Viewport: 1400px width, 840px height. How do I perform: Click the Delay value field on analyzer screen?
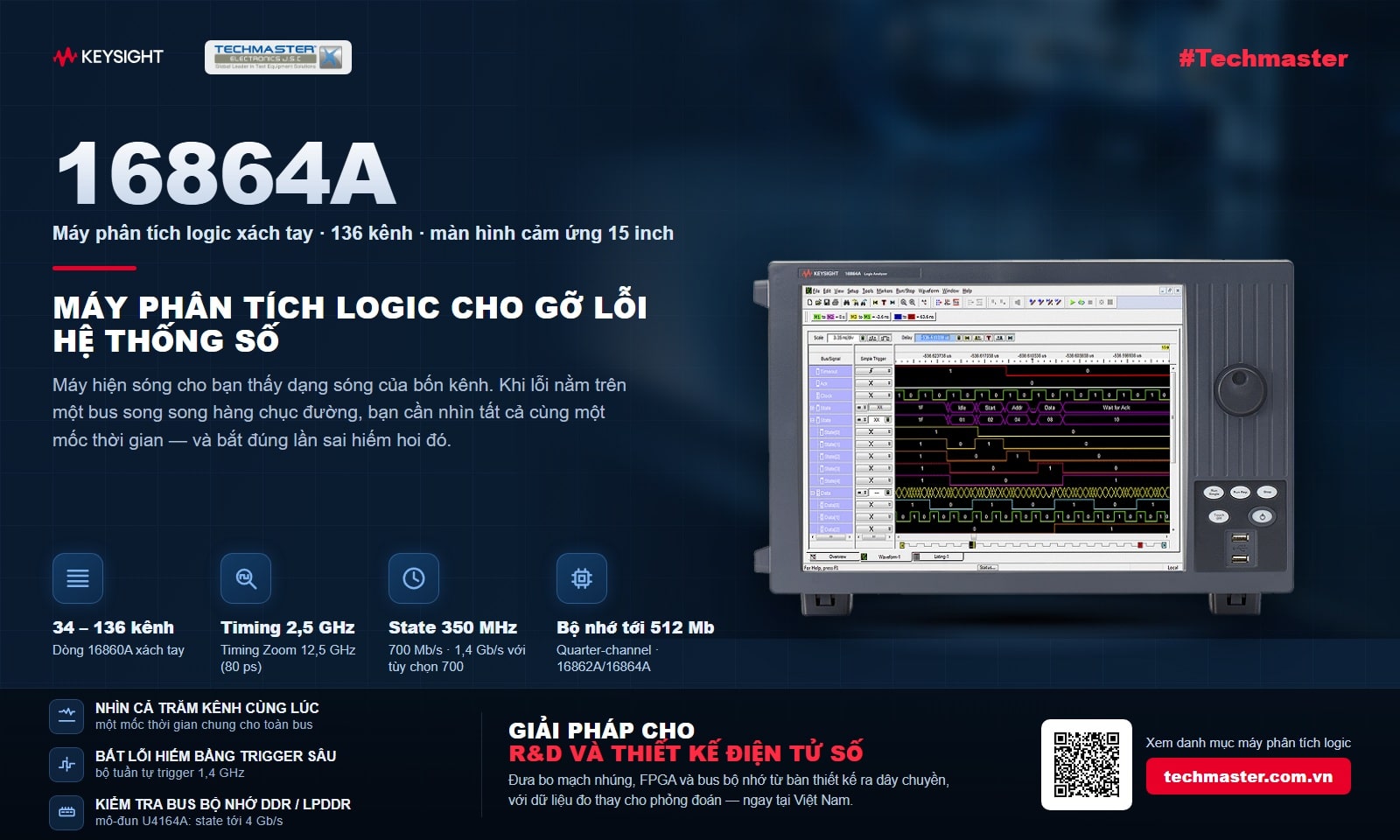[935, 338]
